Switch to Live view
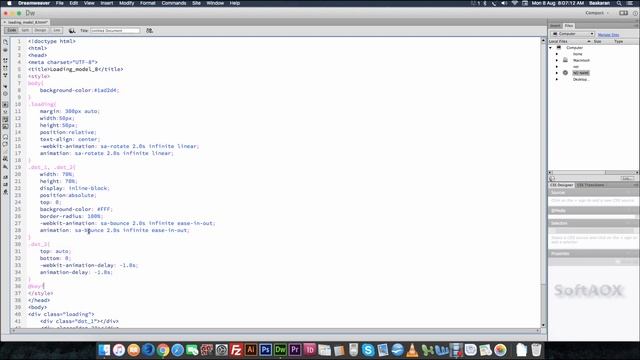Viewport: 640px width, 360px height. (56, 30)
